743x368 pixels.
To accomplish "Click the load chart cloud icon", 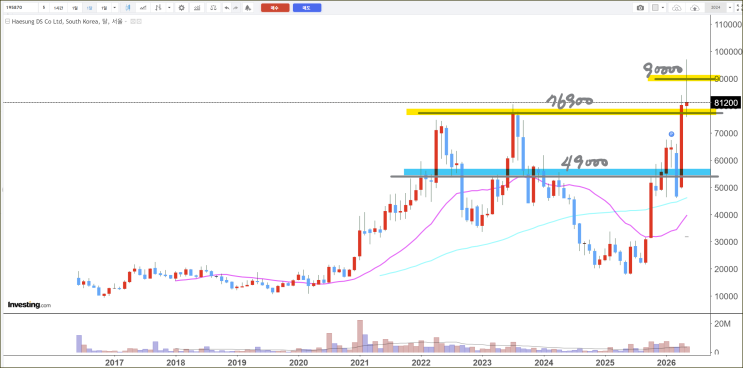I will pos(677,8).
